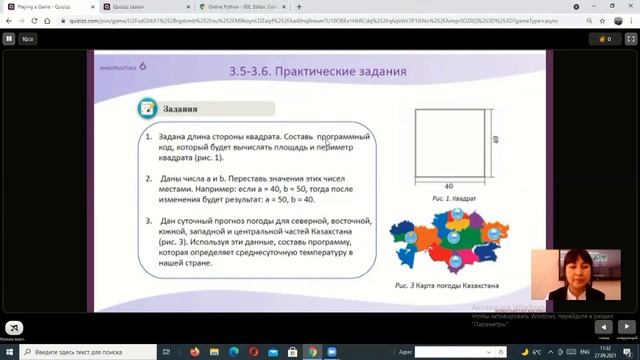Bookmark this page with star
This screenshot has height=360, width=640.
point(602,21)
